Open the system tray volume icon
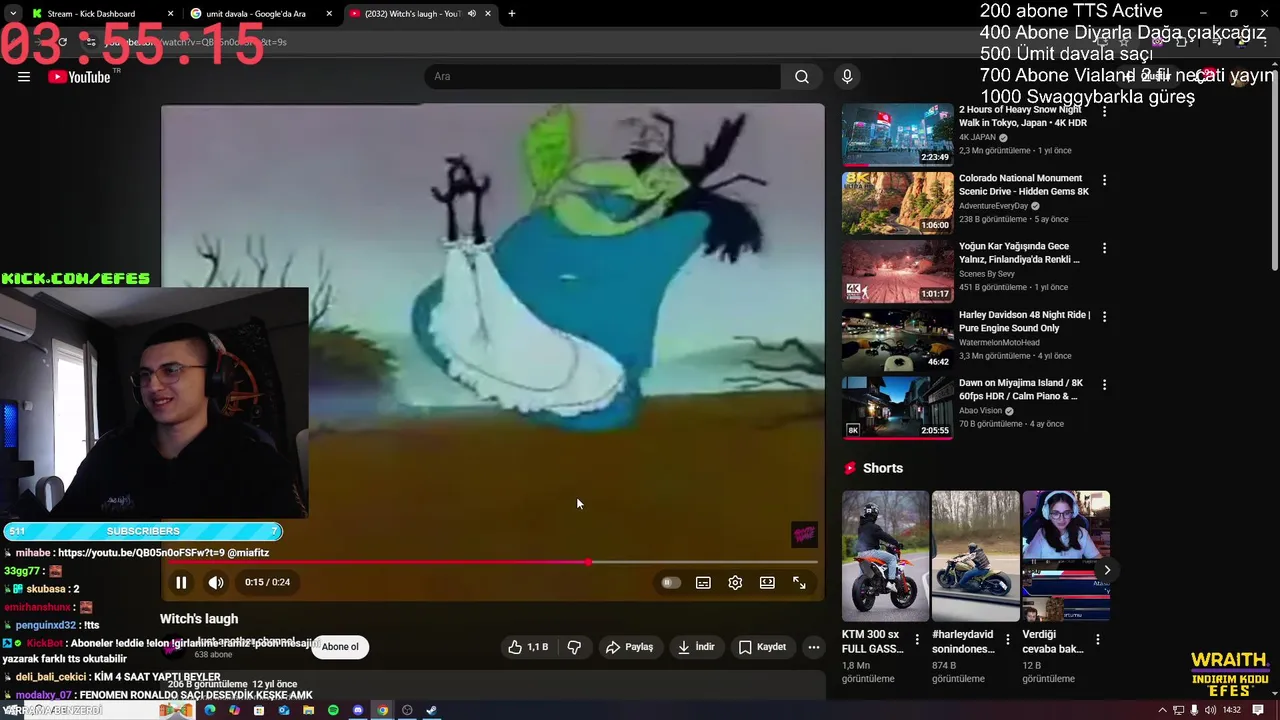Viewport: 1280px width, 720px height. pos(1211,710)
